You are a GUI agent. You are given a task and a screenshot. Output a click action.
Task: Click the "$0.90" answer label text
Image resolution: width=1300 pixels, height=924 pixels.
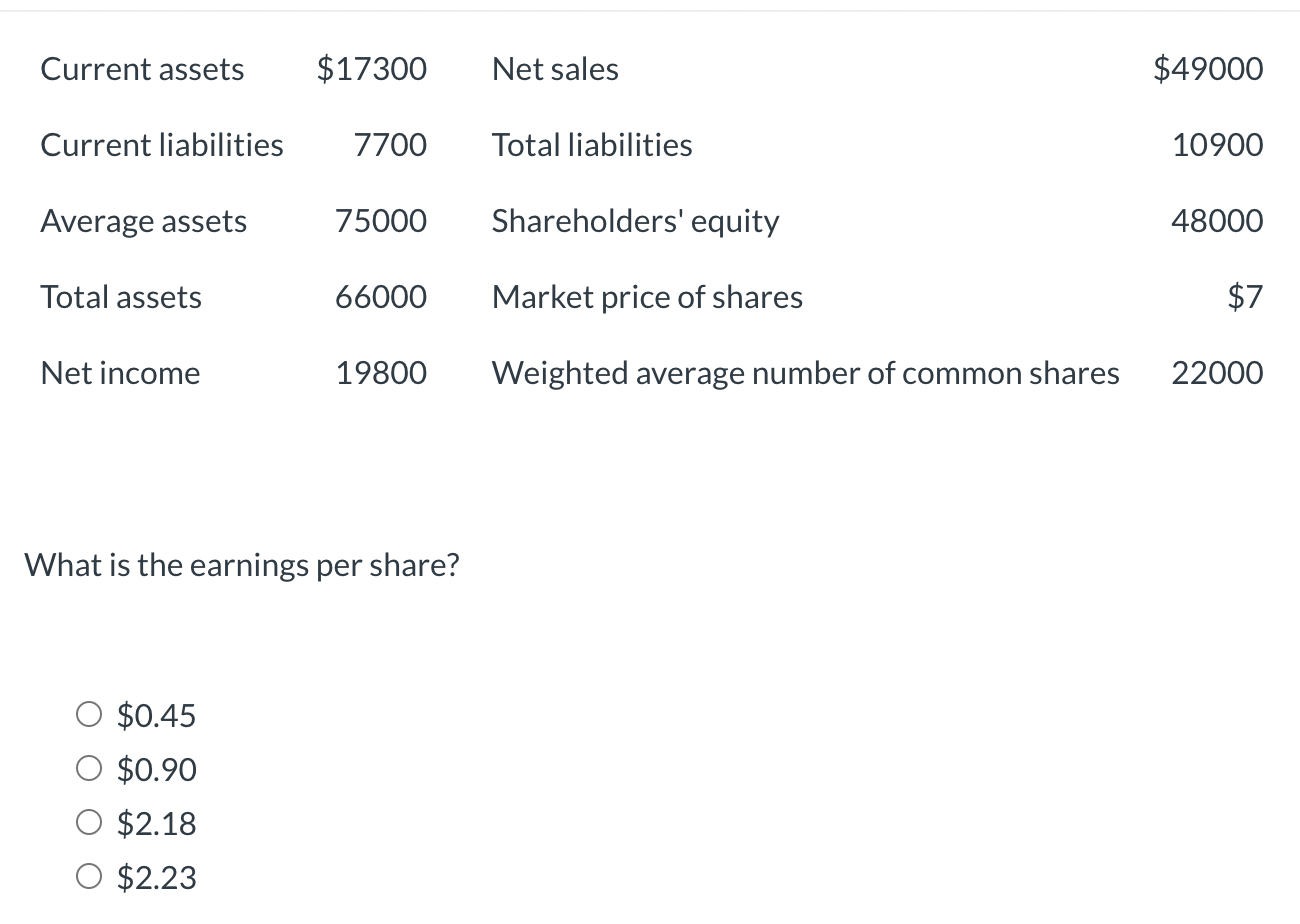(x=157, y=770)
